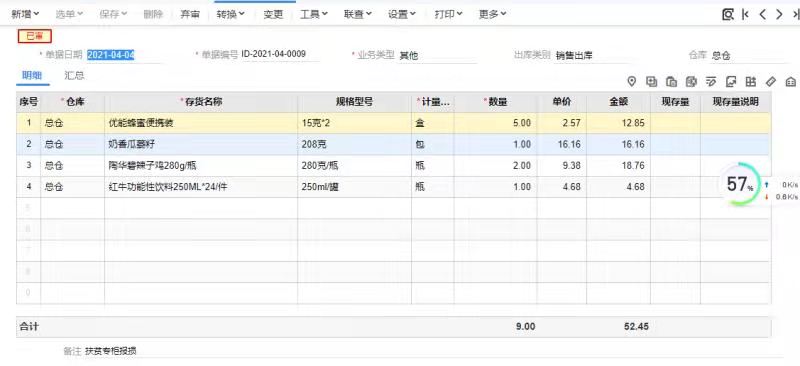Click the document gear icon above the table
This screenshot has height=366, width=800.
point(691,81)
